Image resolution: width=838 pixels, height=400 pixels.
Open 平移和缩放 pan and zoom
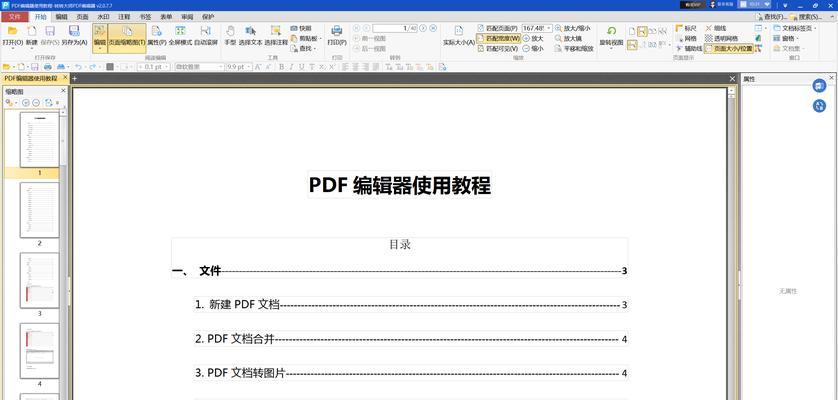click(x=574, y=48)
